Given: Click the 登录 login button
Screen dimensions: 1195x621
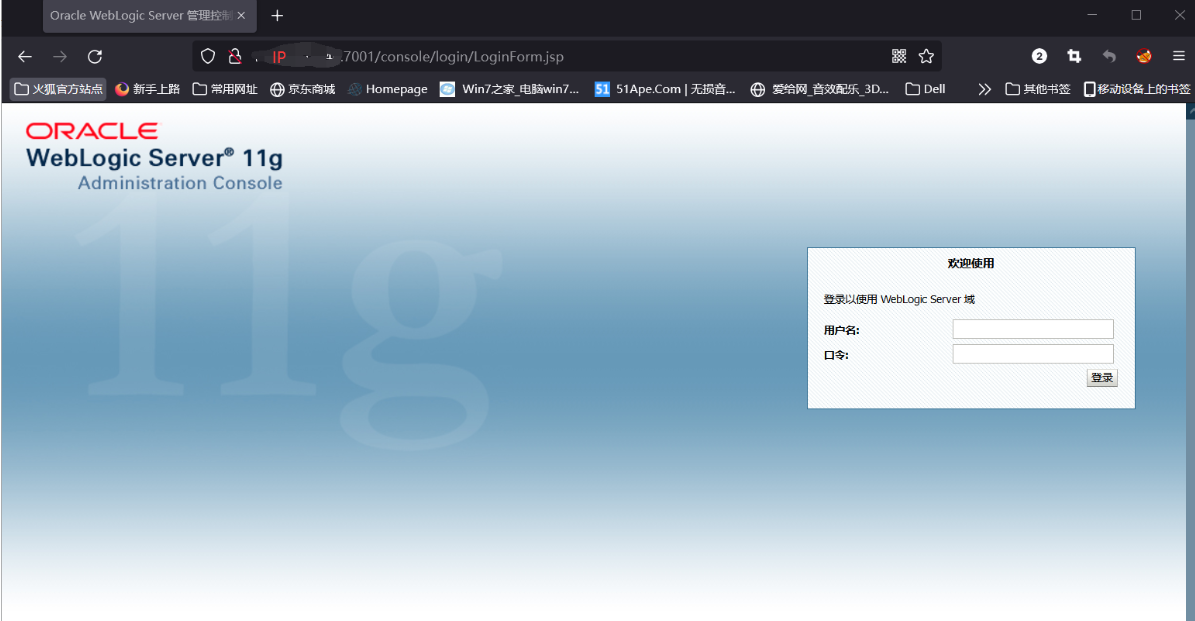Looking at the screenshot, I should [x=1102, y=378].
